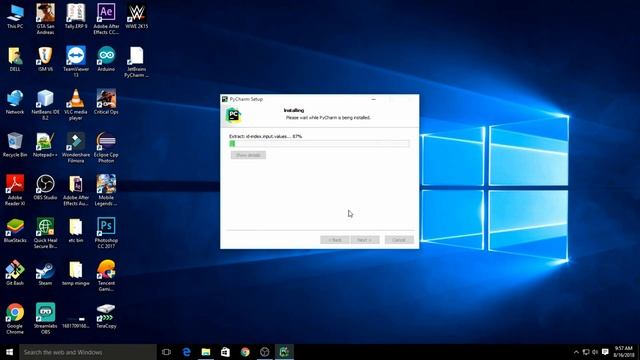The width and height of the screenshot is (640, 360).
Task: Click the Next button in setup
Action: tap(364, 240)
